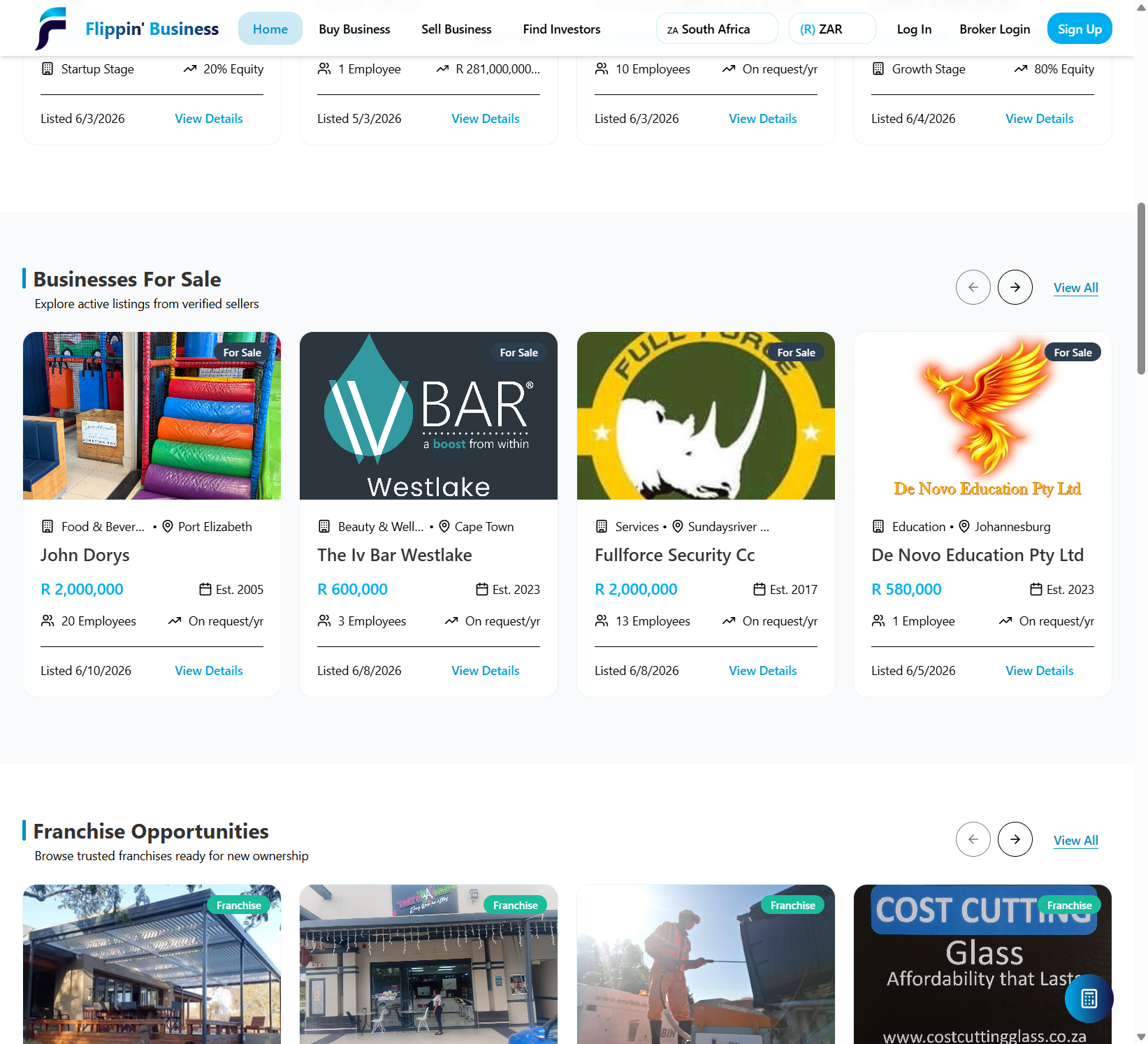The image size is (1148, 1044).
Task: Click the Fullforce Security Cc title
Action: [674, 555]
